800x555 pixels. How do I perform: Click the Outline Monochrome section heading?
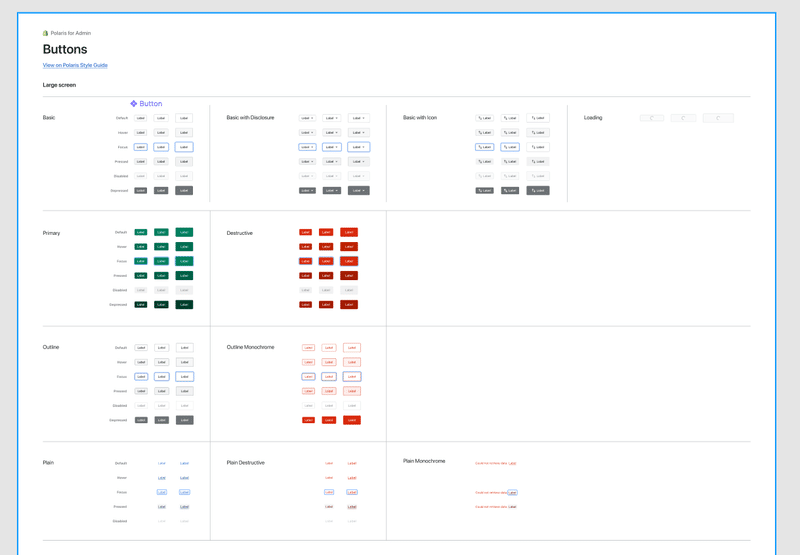point(251,347)
